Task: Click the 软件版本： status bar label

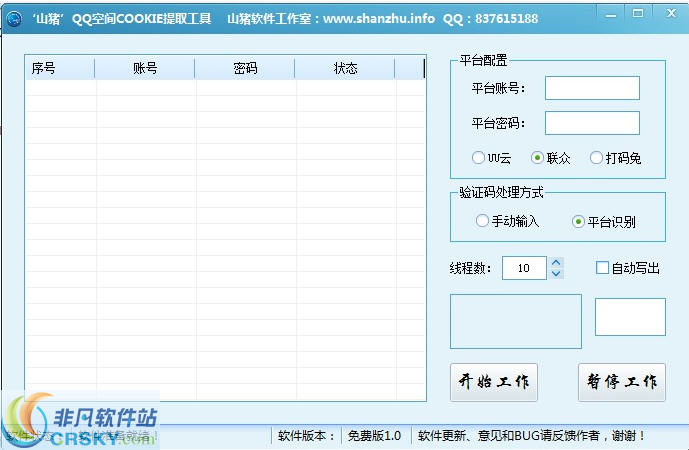Action: [307, 436]
